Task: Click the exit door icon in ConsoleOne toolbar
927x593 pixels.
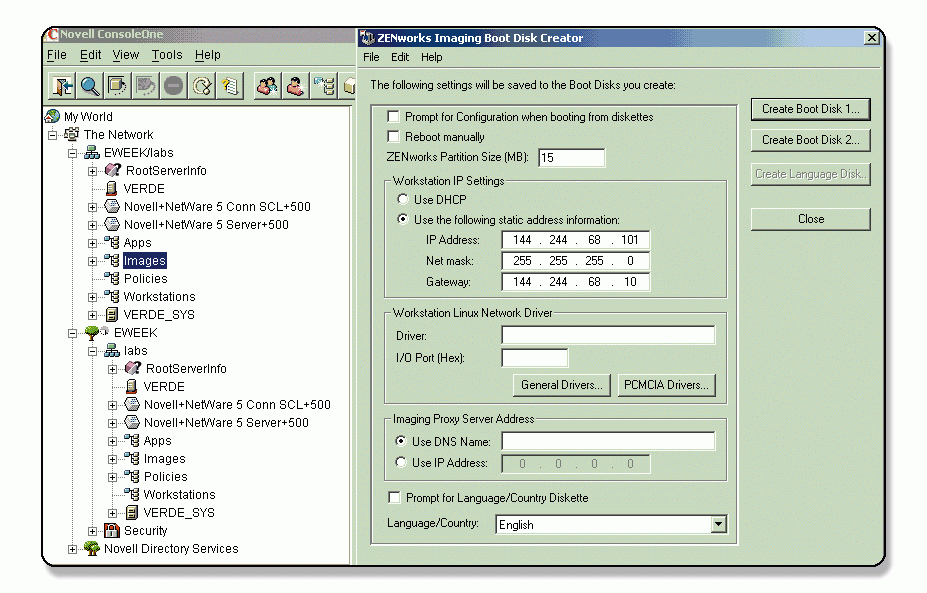Action: coord(62,86)
